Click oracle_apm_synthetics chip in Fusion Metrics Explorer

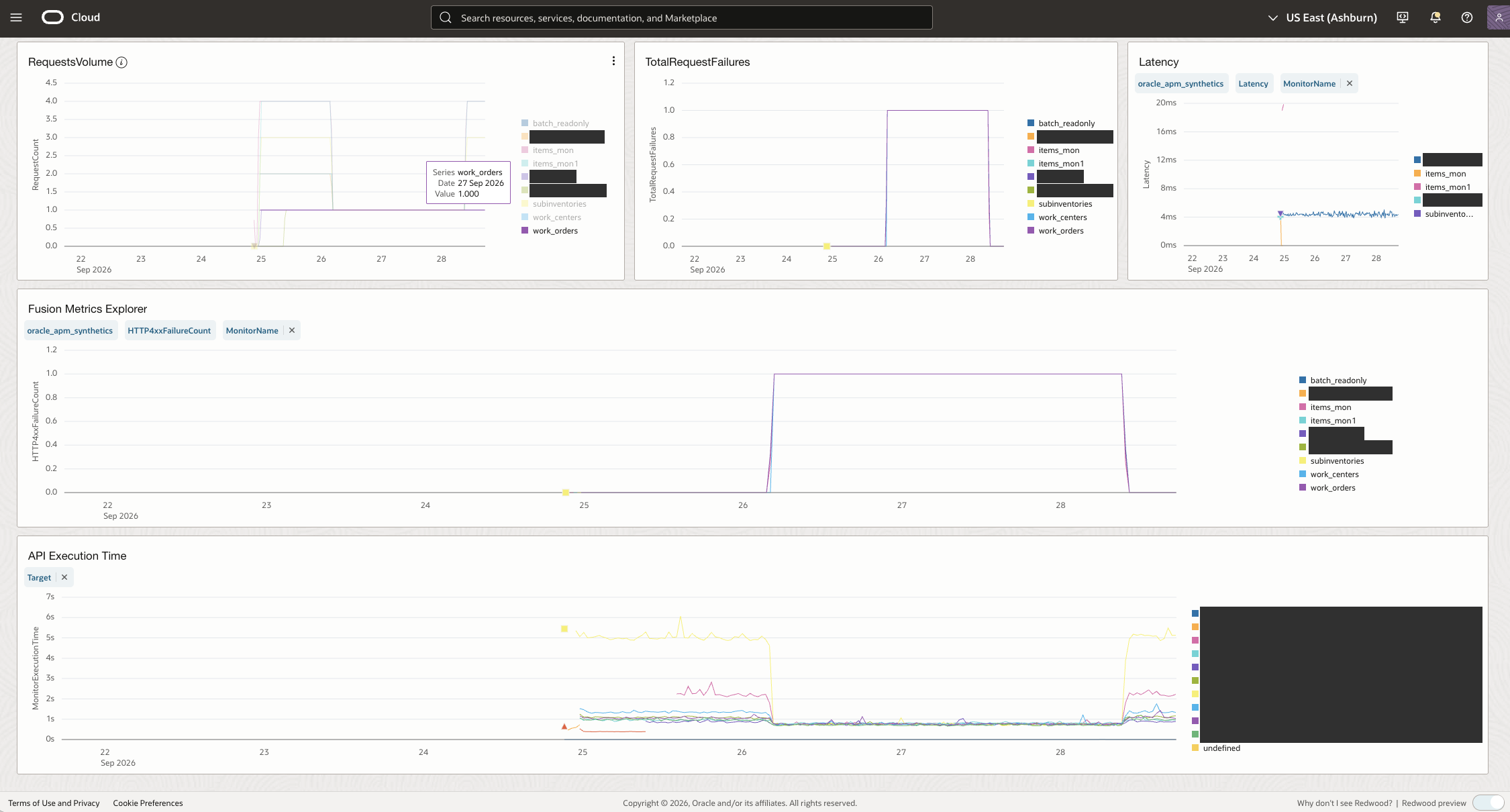70,330
